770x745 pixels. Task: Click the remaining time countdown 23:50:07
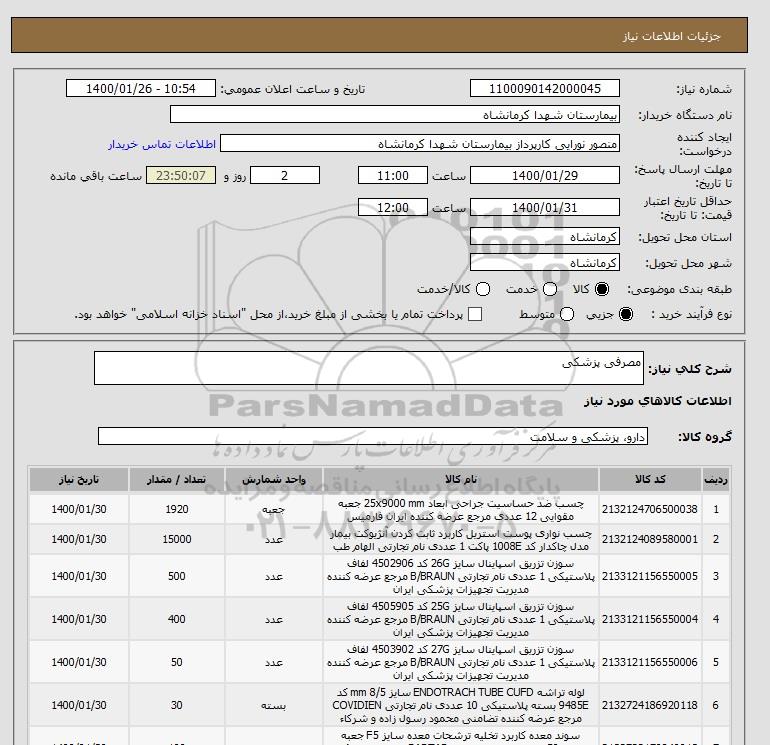181,175
